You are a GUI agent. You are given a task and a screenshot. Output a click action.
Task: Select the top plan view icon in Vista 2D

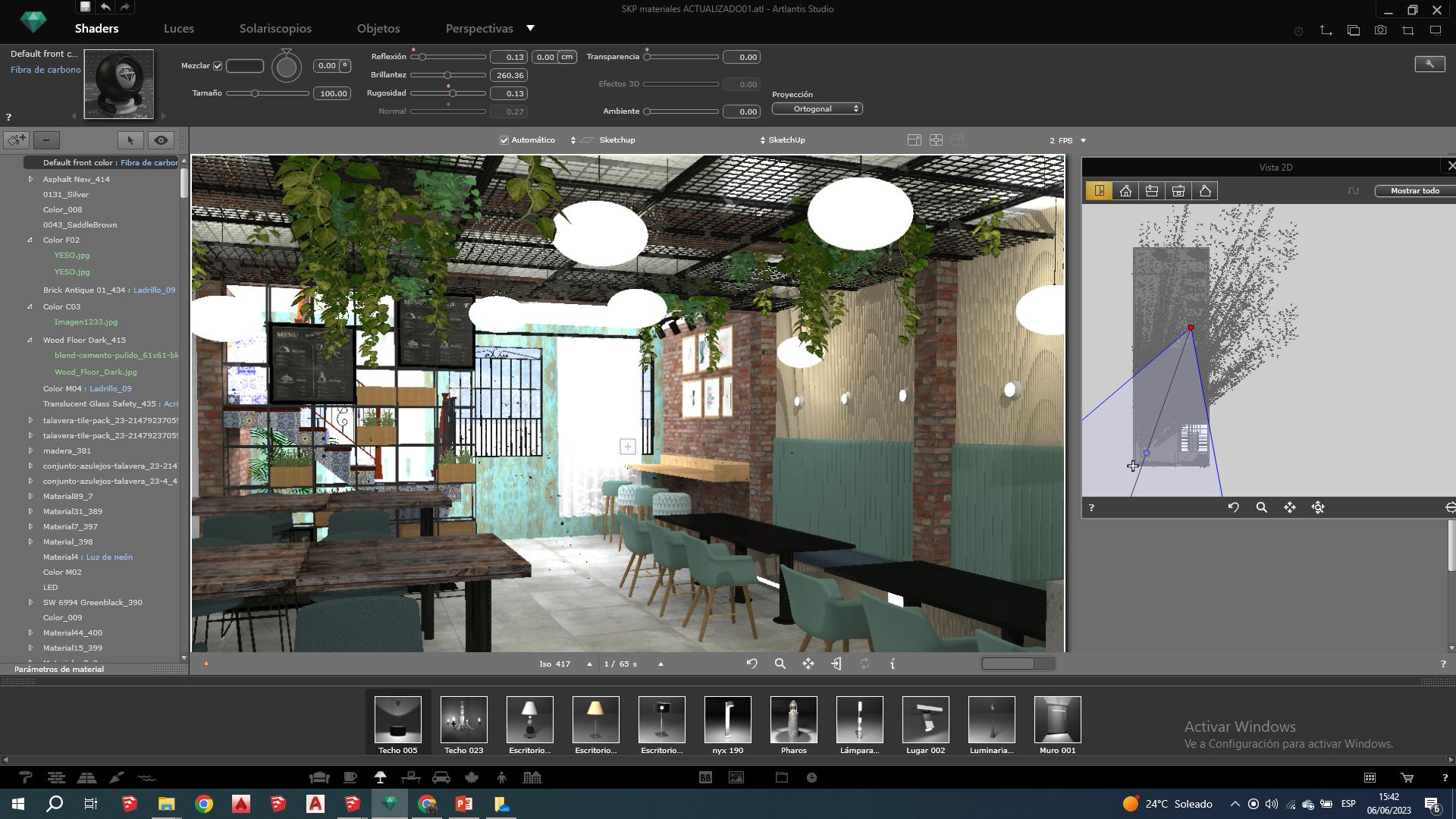1099,191
